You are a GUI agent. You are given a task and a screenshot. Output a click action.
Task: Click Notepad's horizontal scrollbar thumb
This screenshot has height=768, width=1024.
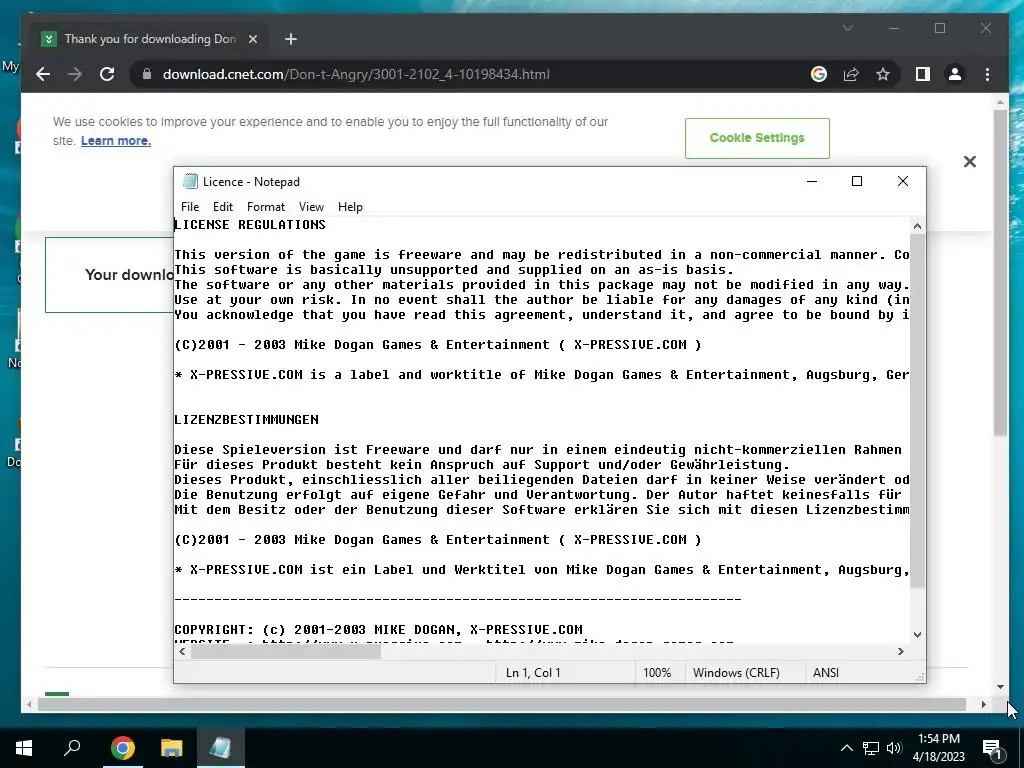(285, 651)
